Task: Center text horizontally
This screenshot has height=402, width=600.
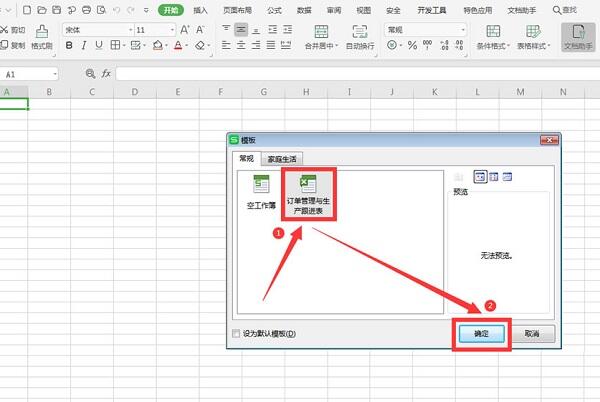Action: click(x=241, y=45)
